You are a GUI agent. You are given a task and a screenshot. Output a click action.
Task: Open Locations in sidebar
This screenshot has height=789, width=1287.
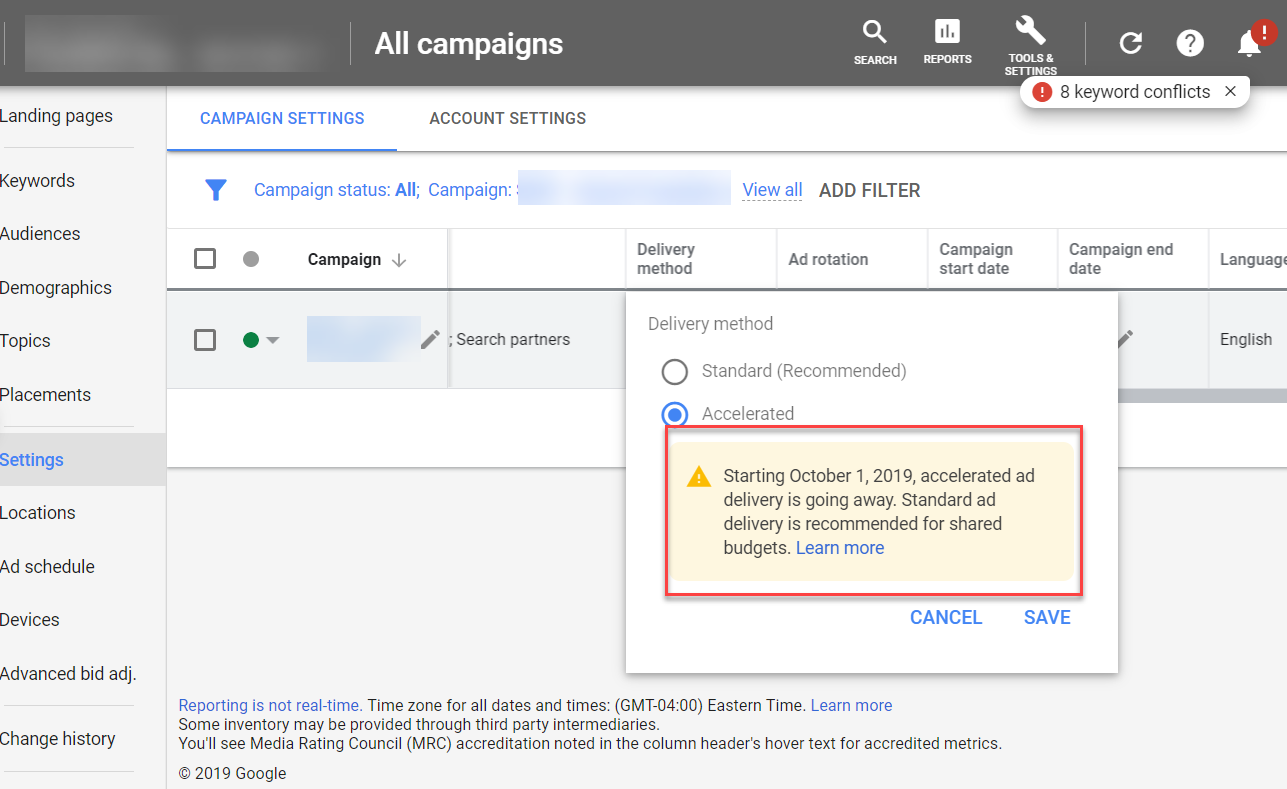pos(38,513)
